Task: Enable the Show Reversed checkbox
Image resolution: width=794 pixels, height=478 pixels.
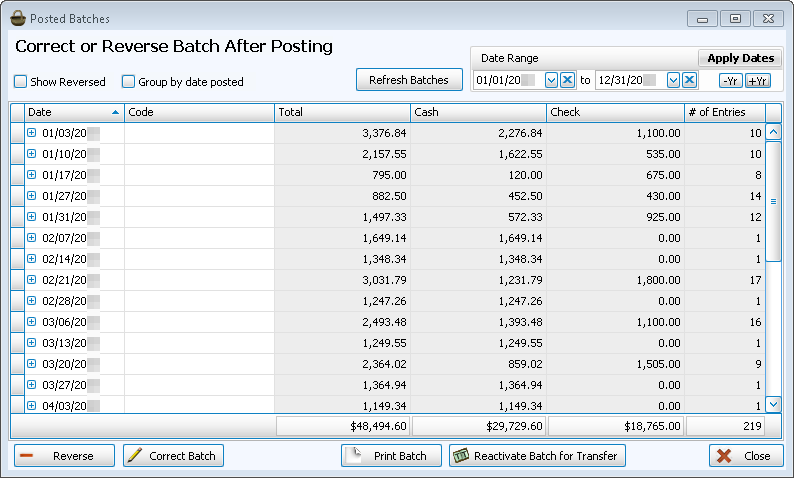Action: (x=21, y=82)
